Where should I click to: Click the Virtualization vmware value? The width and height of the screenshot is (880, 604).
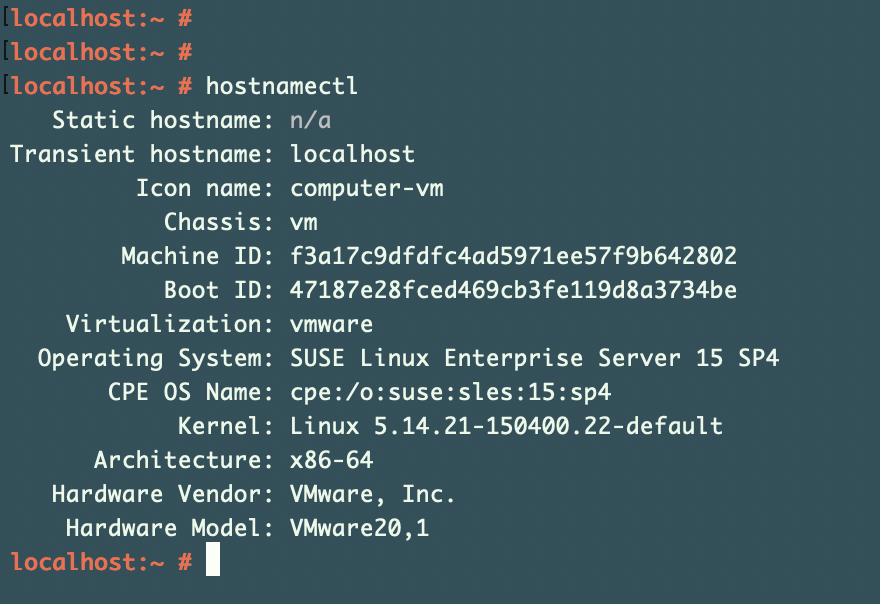331,324
